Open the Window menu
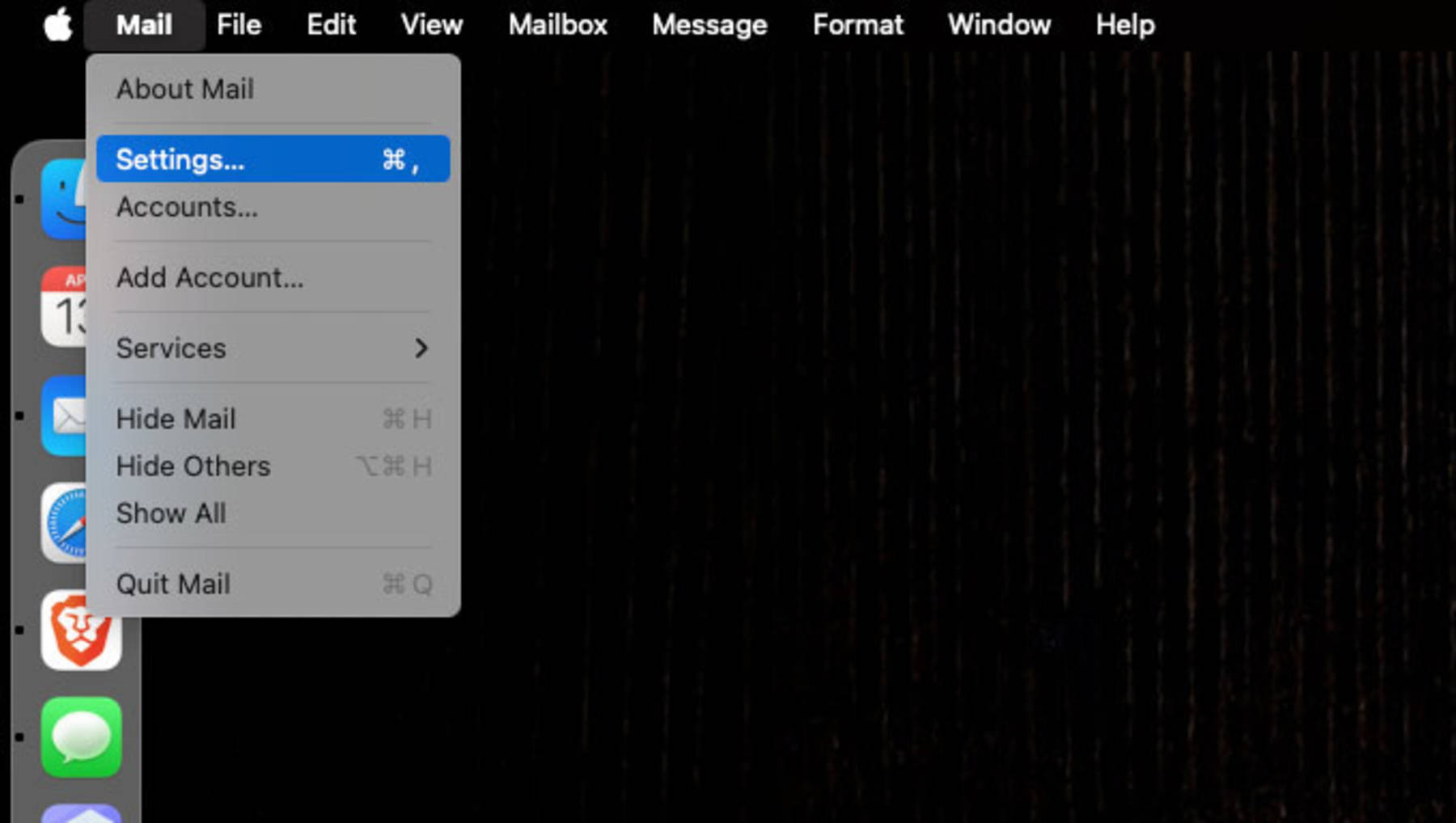The image size is (1456, 823). tap(999, 25)
